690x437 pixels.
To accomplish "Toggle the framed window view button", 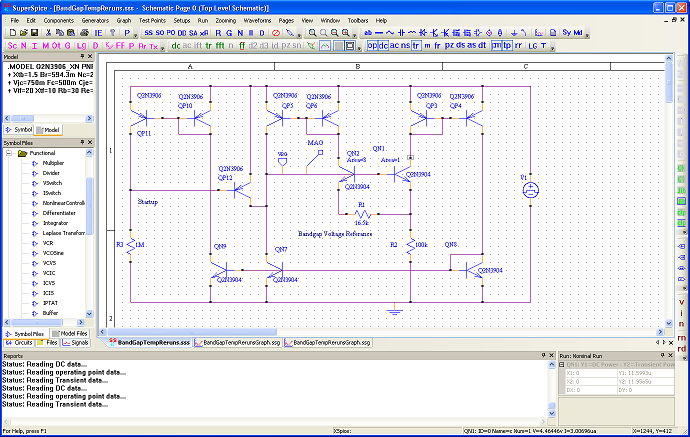I will click(350, 46).
